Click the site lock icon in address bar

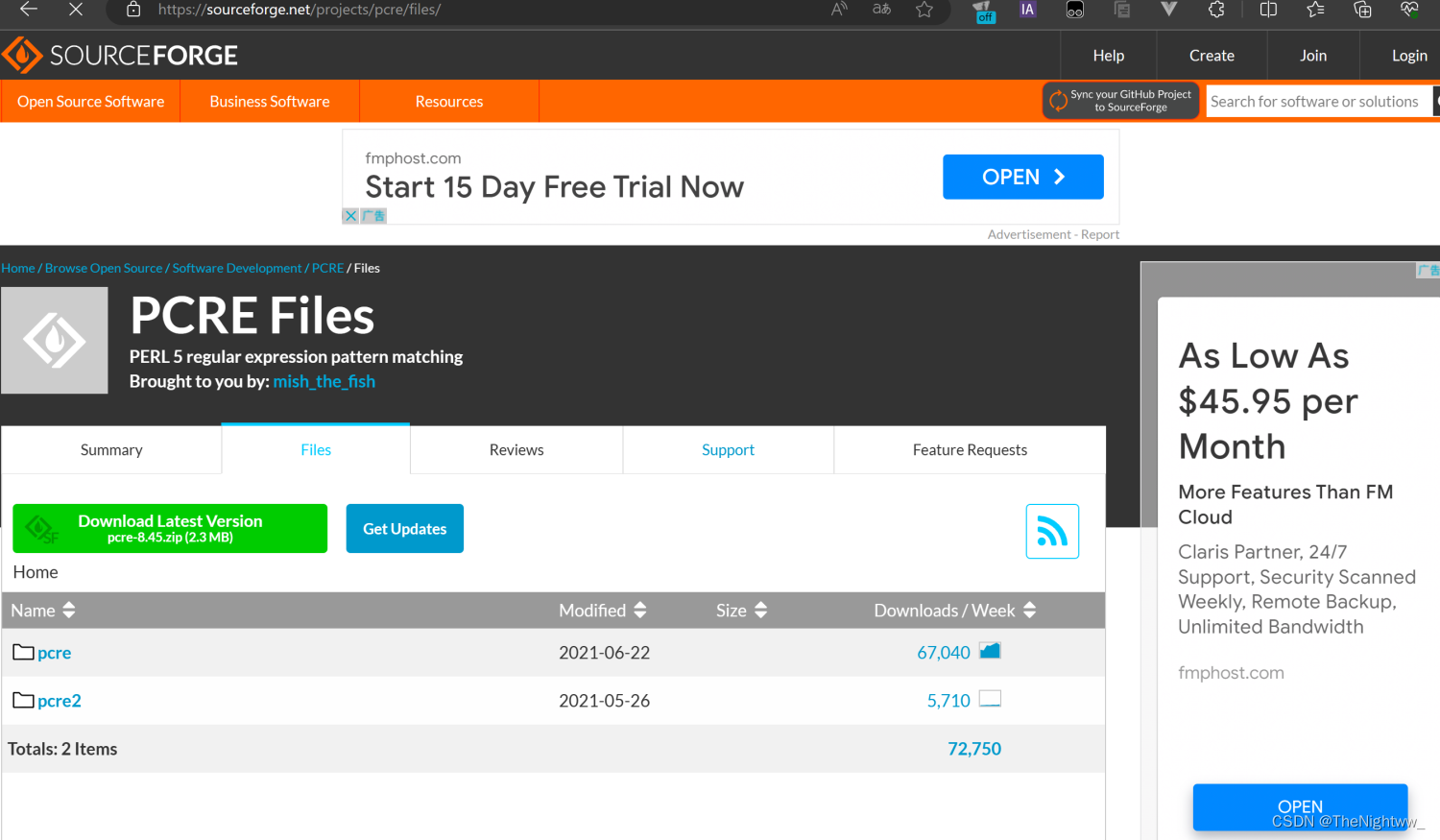(x=133, y=10)
